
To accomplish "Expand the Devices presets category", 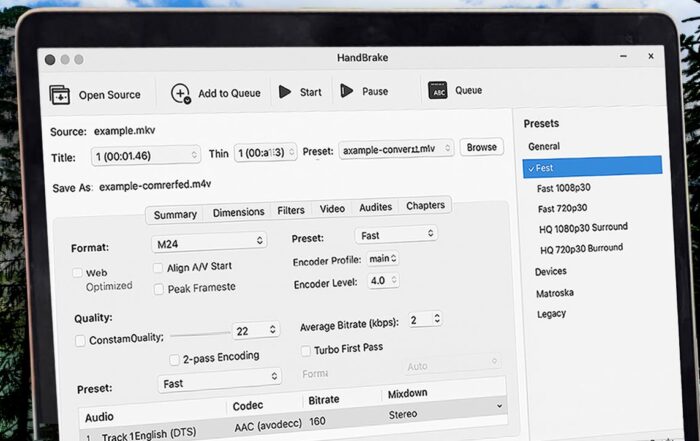I will pyautogui.click(x=550, y=271).
